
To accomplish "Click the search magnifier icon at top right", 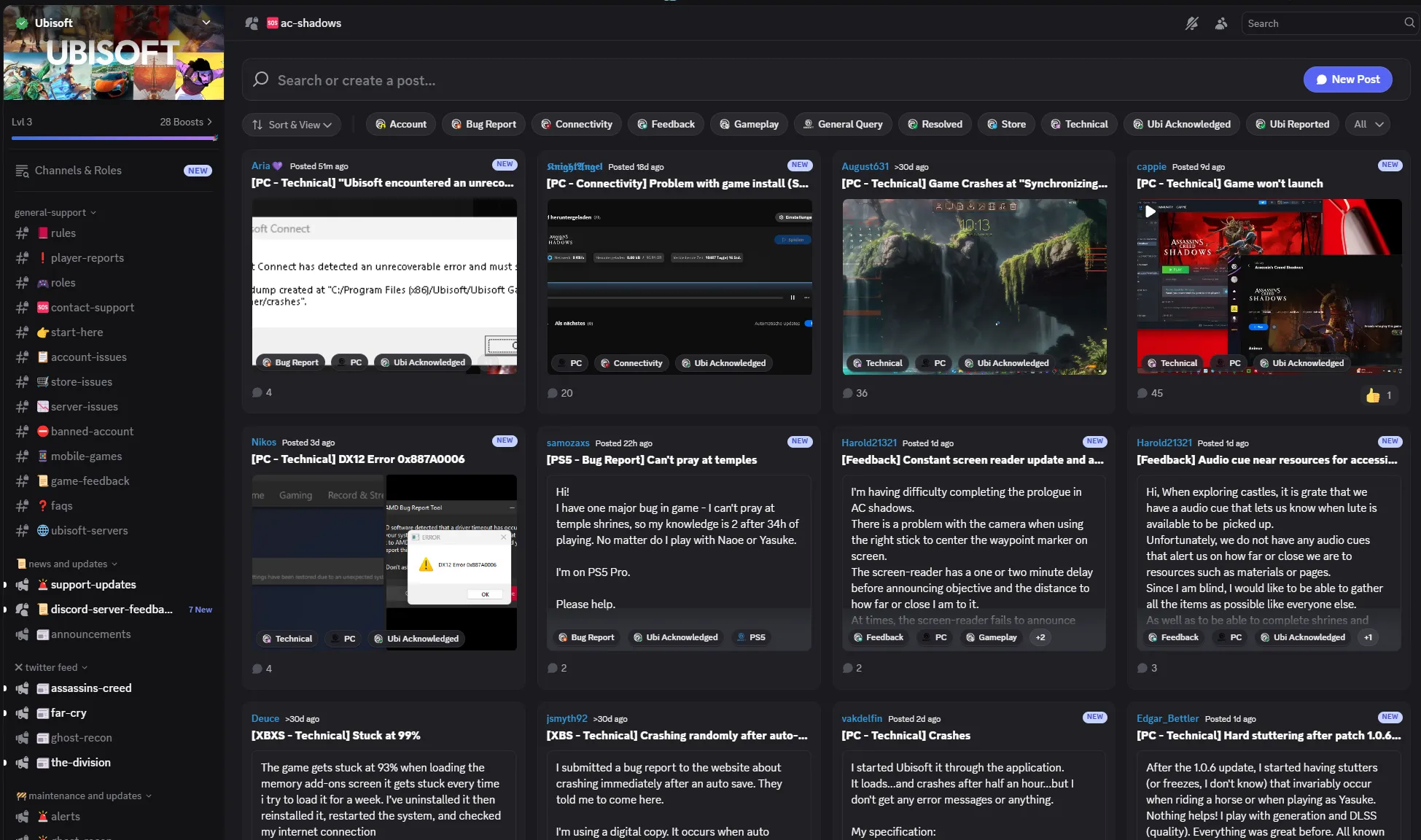I will (1409, 23).
